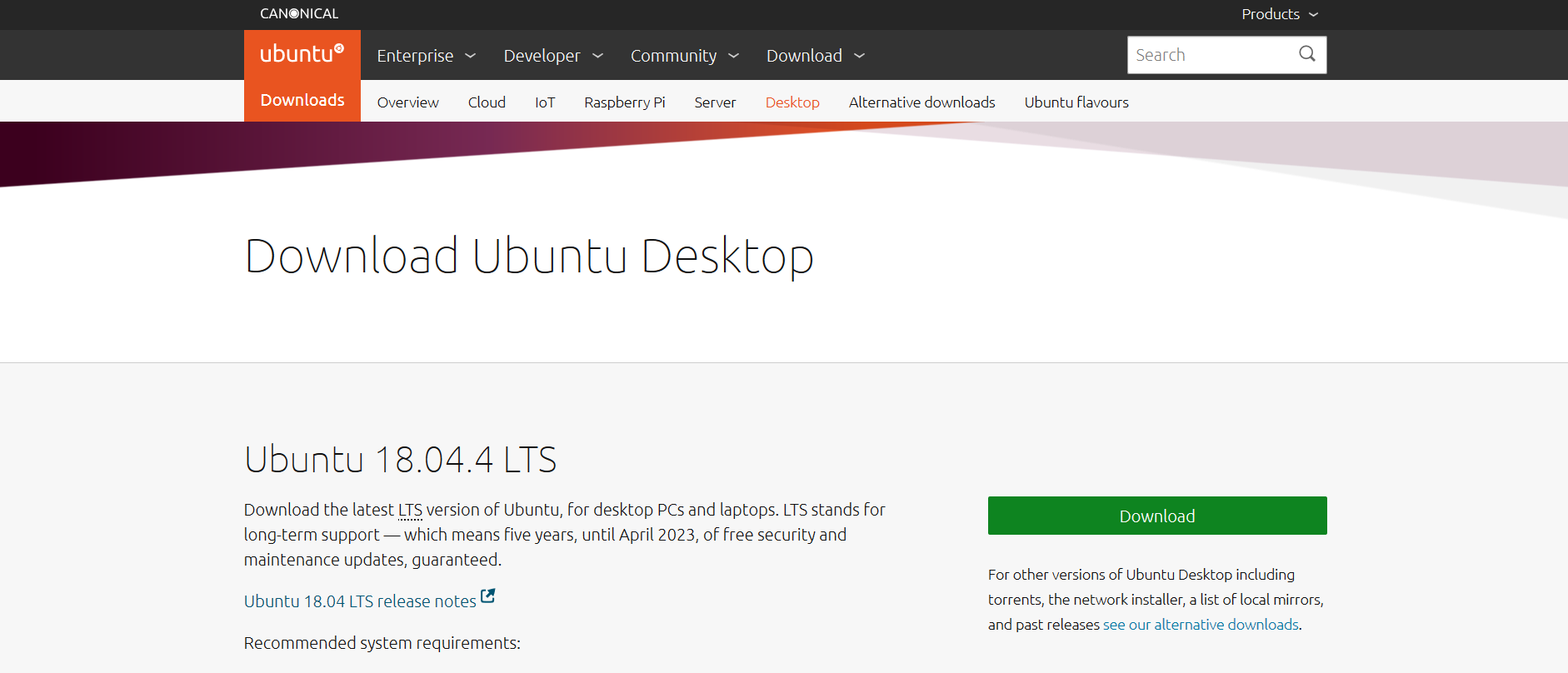Expand the Developer menu
Screen dimensions: 1568x673
tap(553, 56)
